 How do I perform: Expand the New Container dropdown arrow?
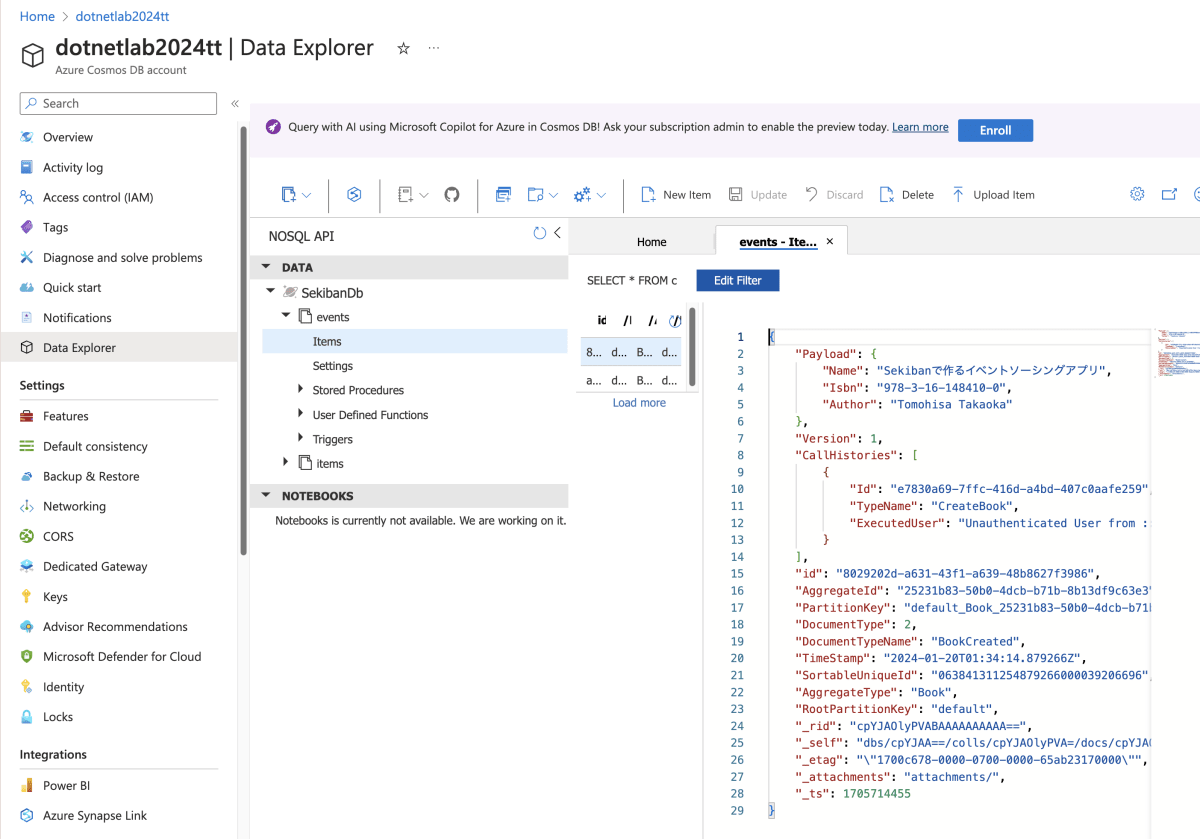tap(307, 195)
